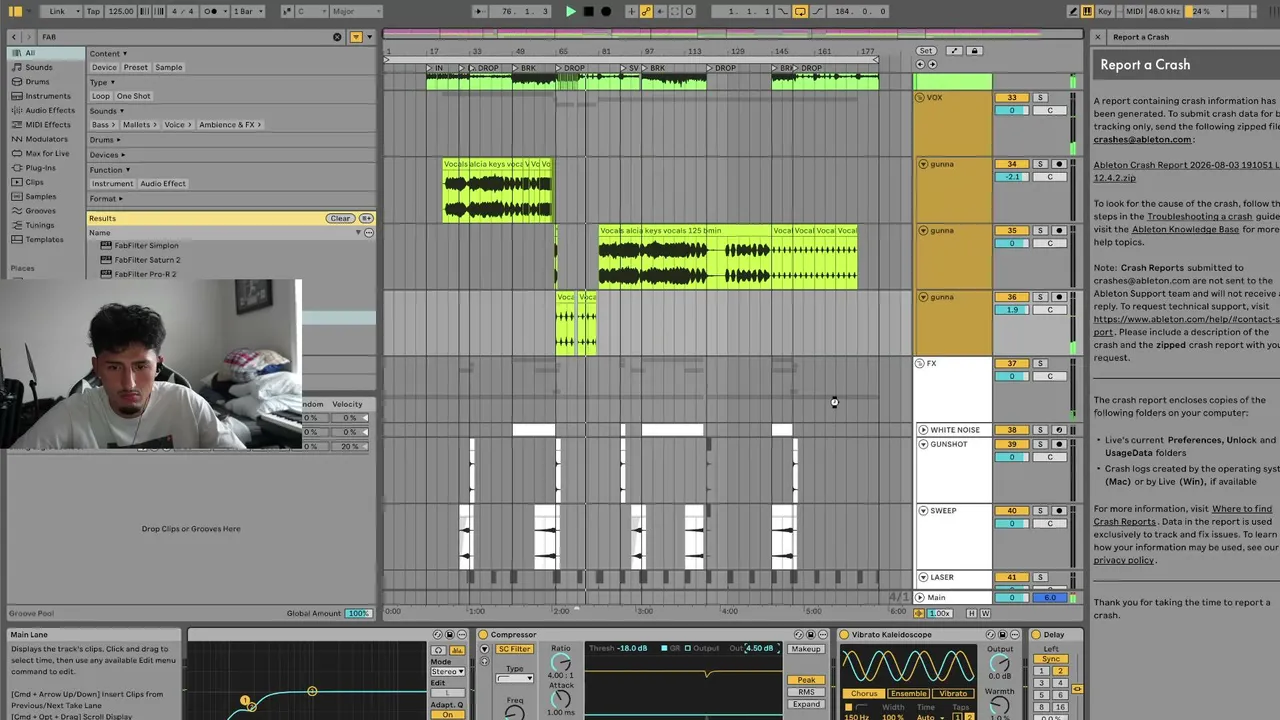Fold the VOX group track
This screenshot has width=1280, height=720.
coord(920,97)
